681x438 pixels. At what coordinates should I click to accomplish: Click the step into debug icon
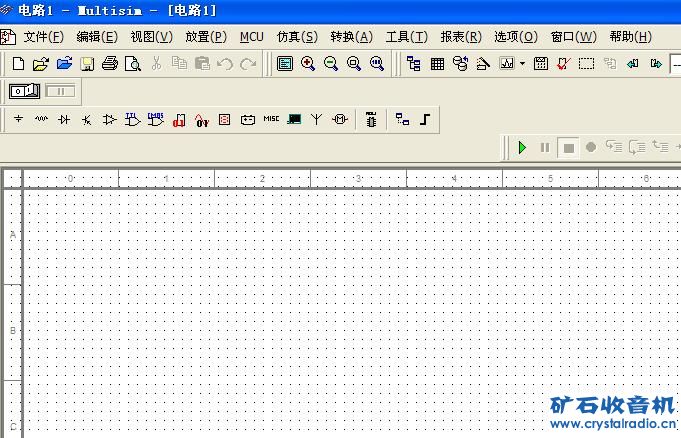tap(614, 147)
